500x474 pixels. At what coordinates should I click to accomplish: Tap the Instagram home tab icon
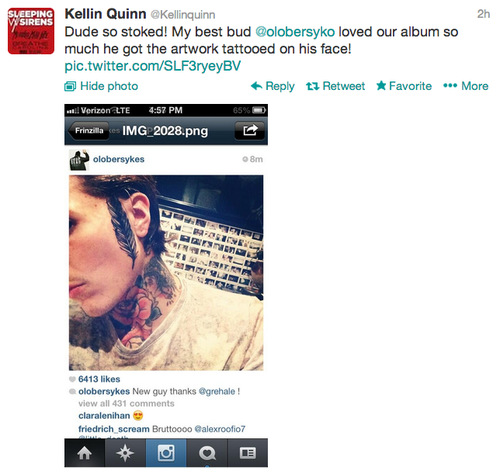(x=85, y=453)
